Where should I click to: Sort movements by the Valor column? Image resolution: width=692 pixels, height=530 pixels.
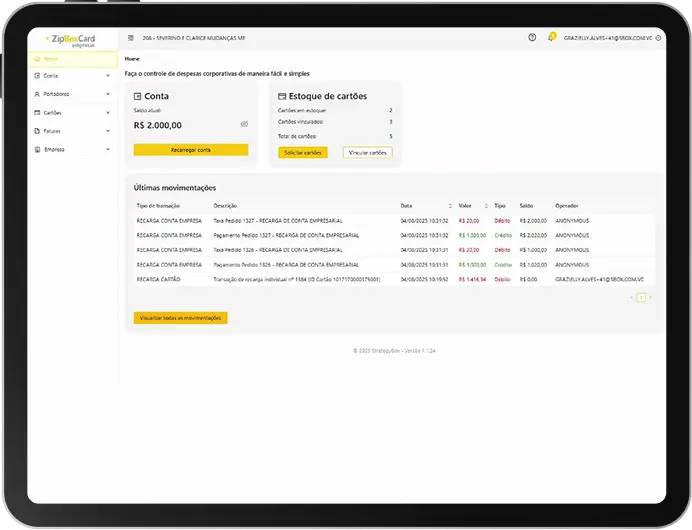coord(485,205)
